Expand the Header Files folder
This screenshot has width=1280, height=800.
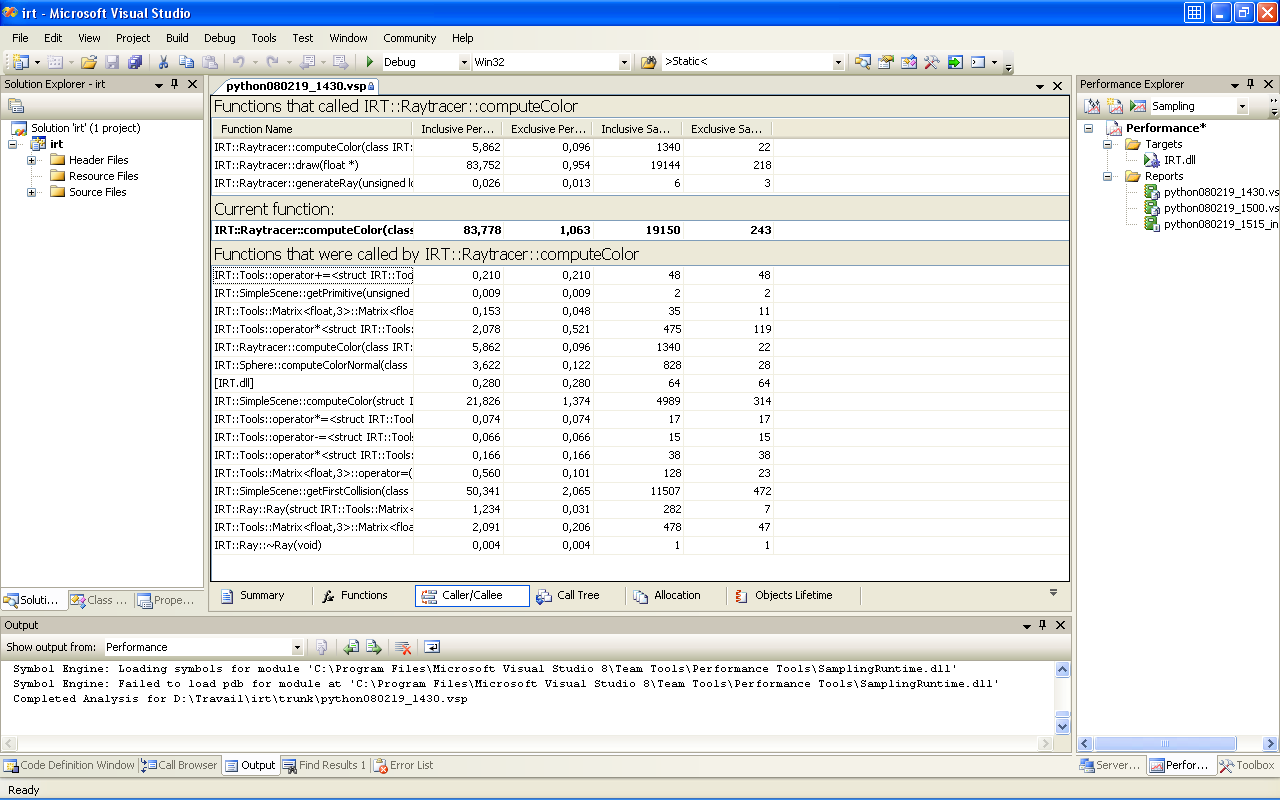[32, 160]
